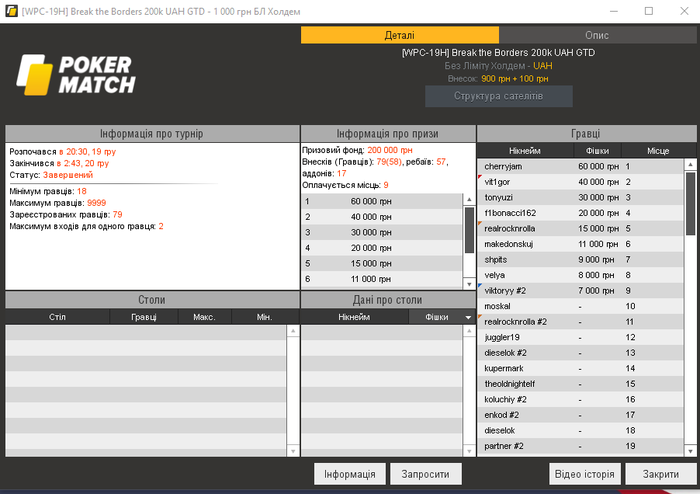Select player realrocknrolla in fifth place
700x494 pixels.
point(580,228)
